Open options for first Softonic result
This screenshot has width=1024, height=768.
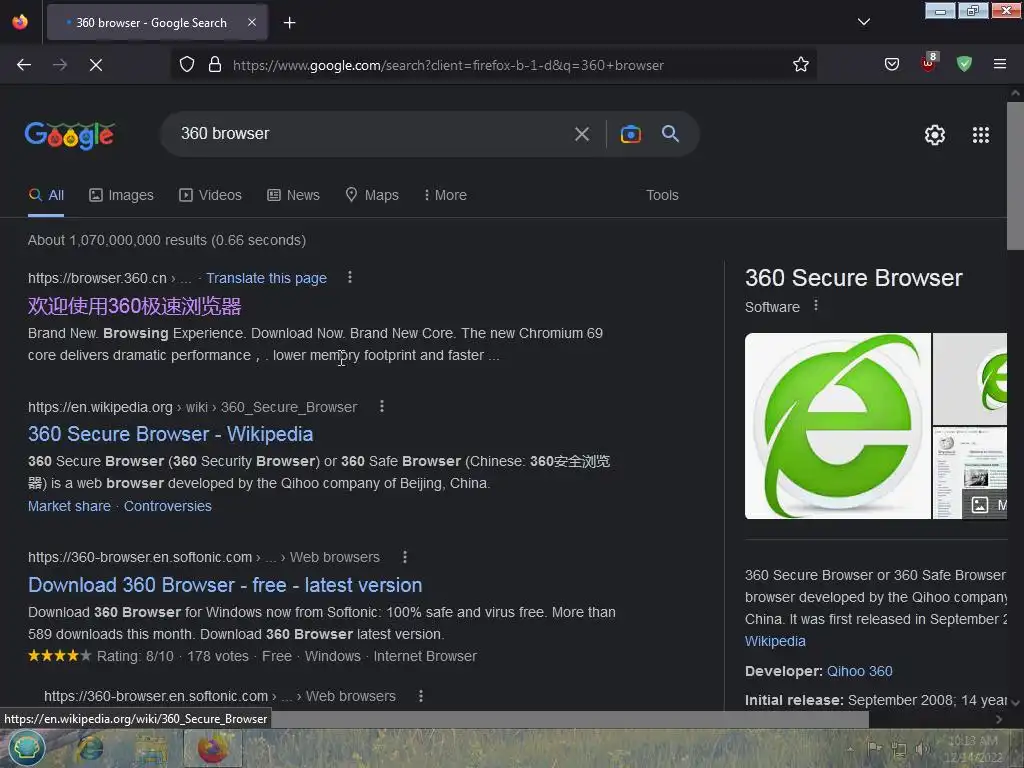pyautogui.click(x=405, y=557)
